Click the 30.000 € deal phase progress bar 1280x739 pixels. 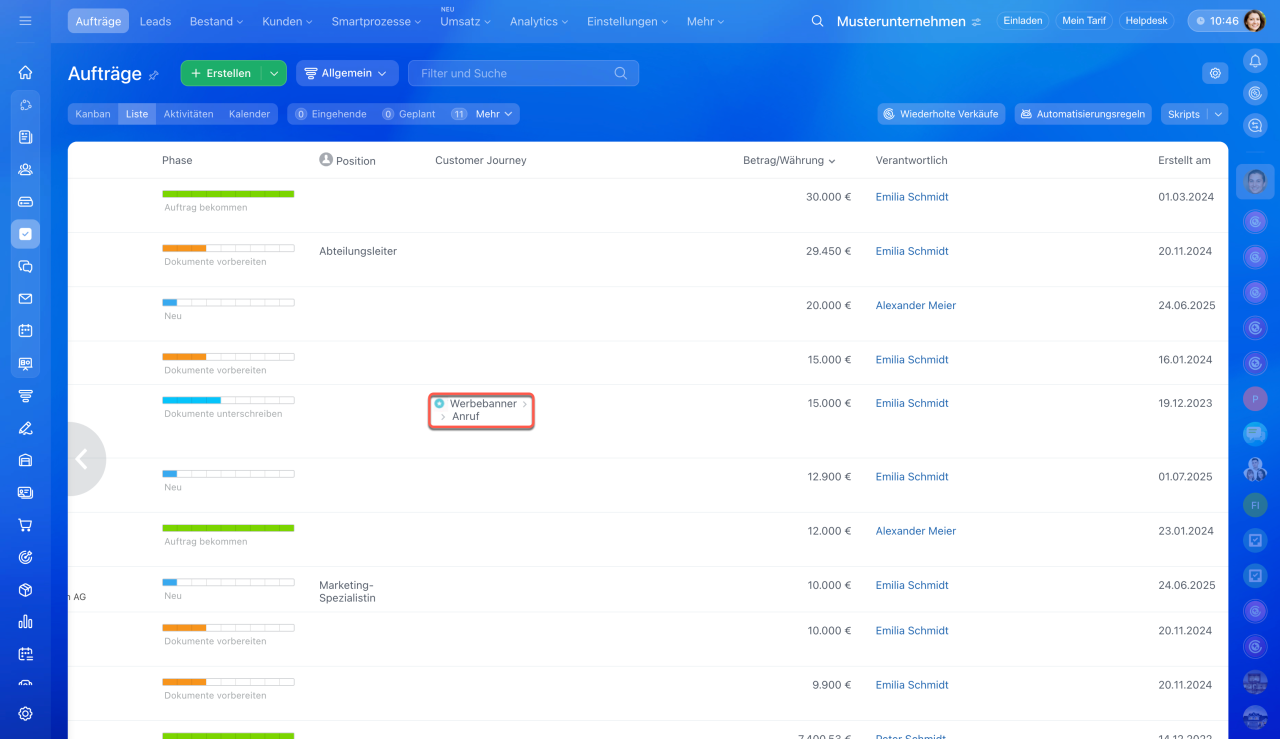pyautogui.click(x=228, y=194)
